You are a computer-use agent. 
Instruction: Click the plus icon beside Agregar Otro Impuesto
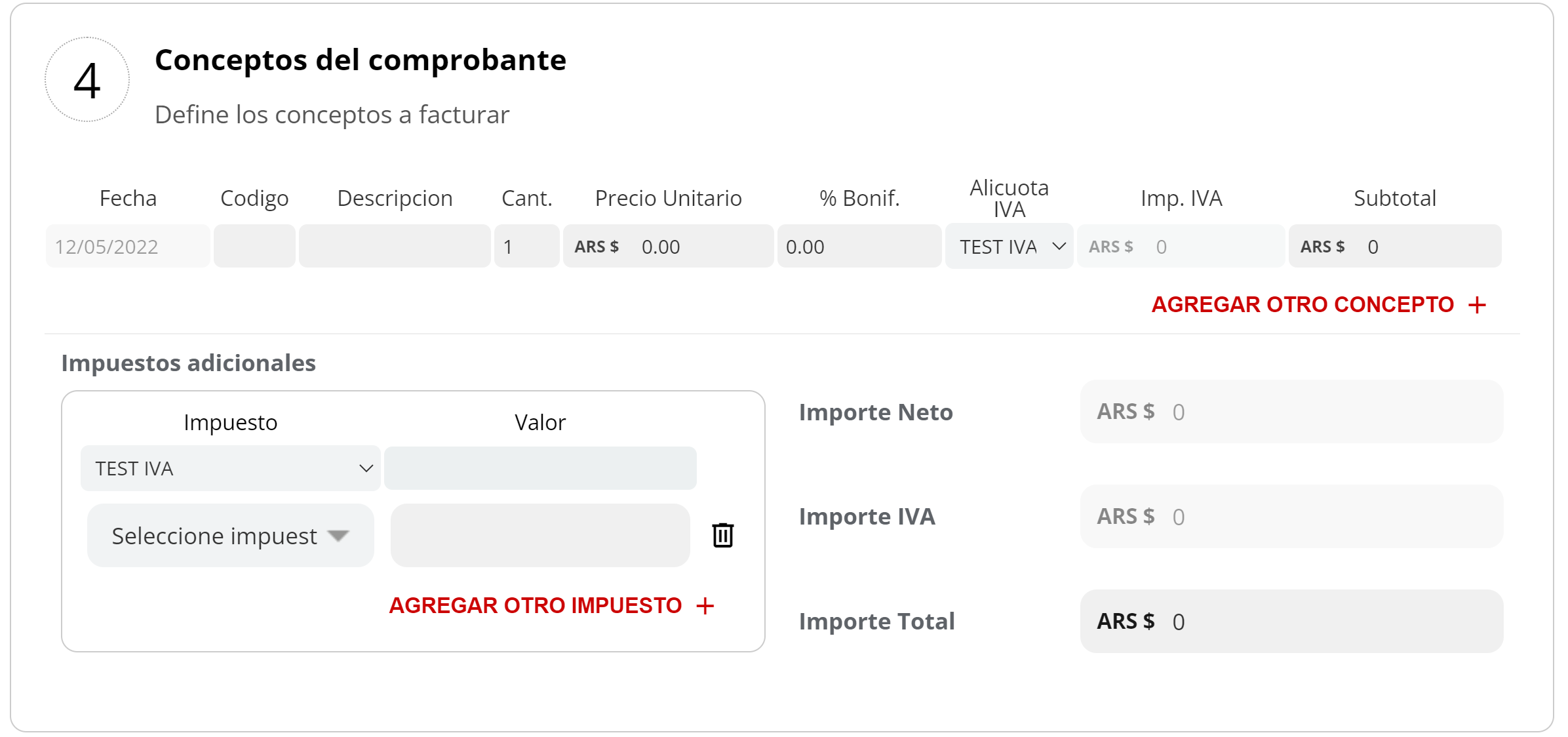705,606
